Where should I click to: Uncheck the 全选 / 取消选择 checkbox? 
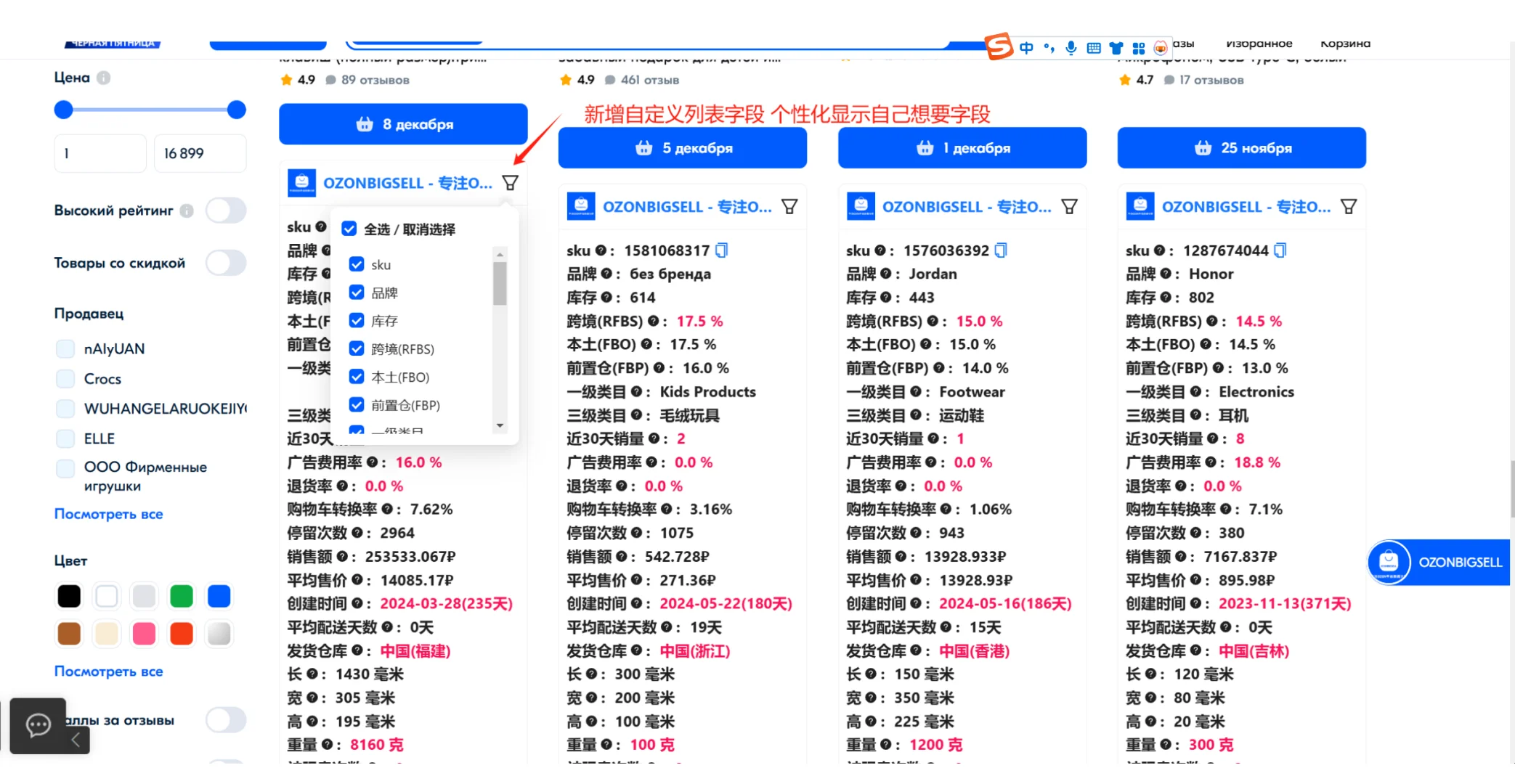tap(349, 229)
